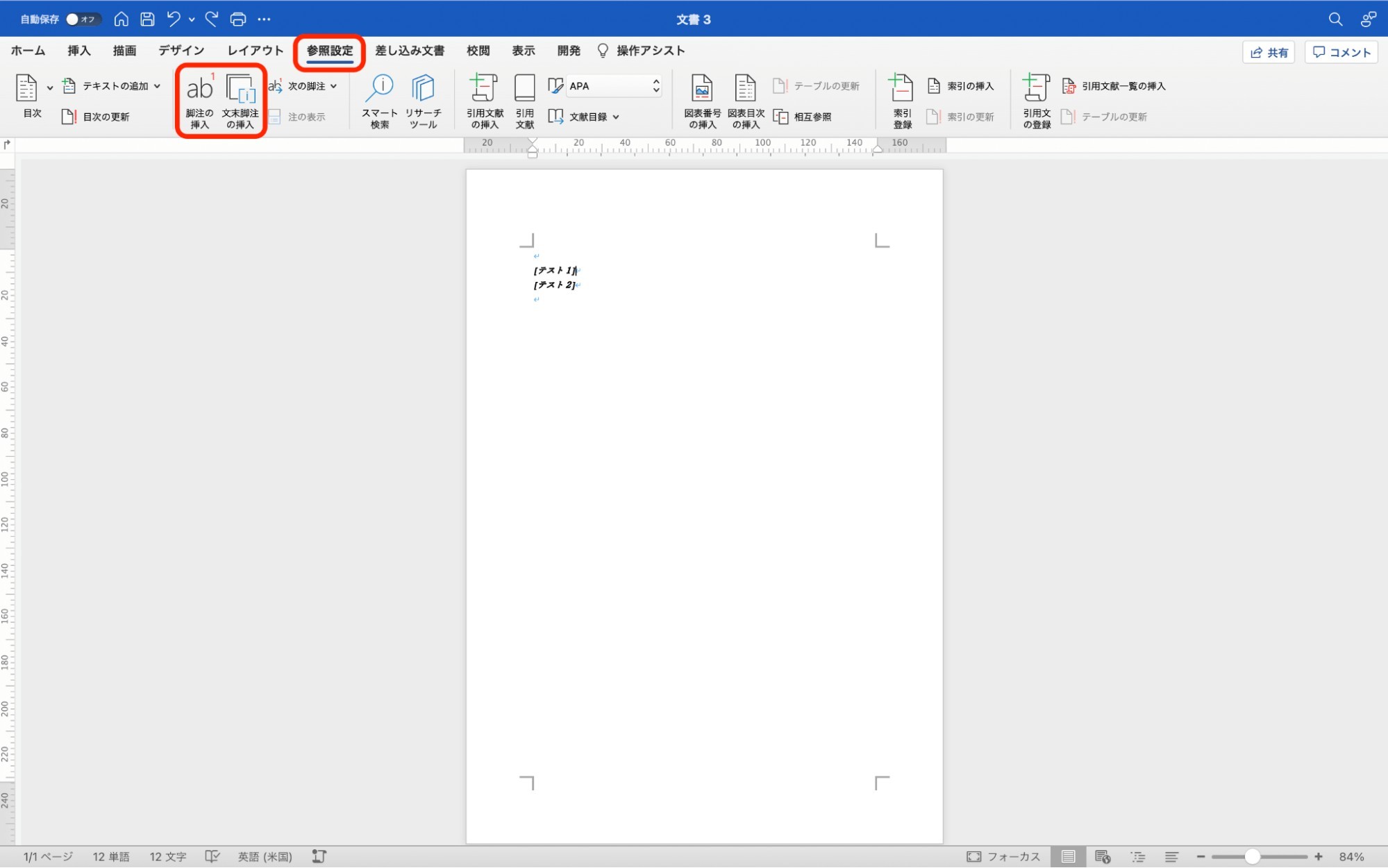Open the 描画 tab
Screen dimensions: 1388x868
[124, 51]
